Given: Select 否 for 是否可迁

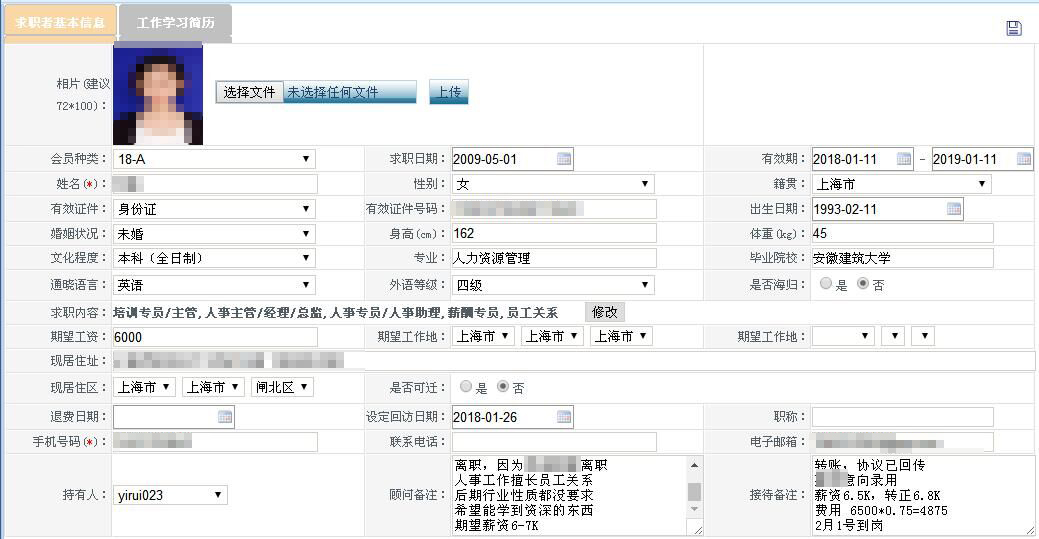Looking at the screenshot, I should click(503, 386).
